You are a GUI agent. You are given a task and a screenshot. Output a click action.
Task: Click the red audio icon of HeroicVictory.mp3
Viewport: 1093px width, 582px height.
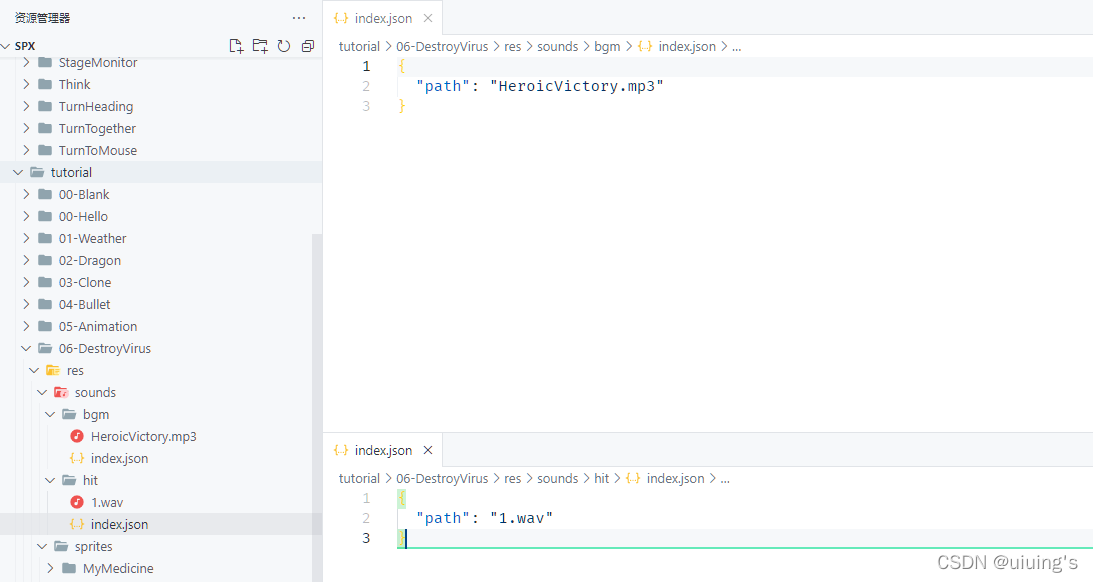(x=77, y=436)
